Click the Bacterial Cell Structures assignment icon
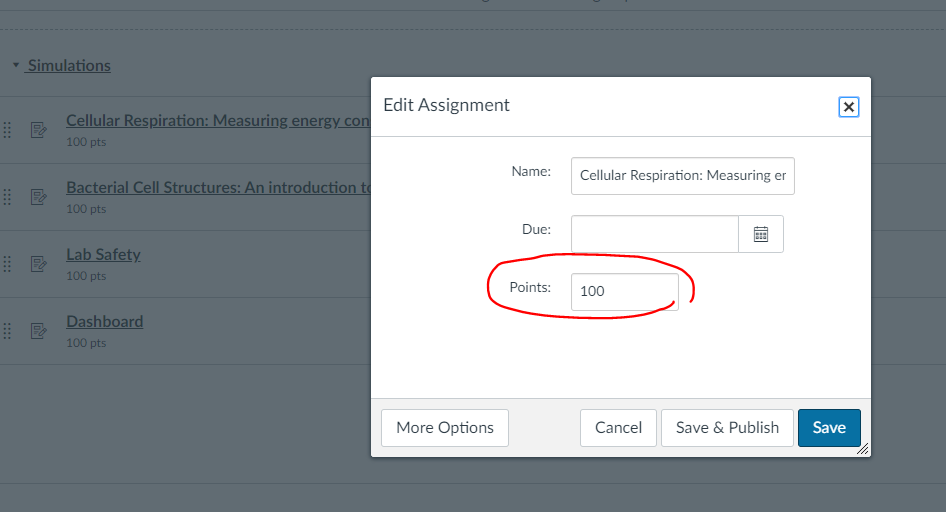The height and width of the screenshot is (512, 946). [39, 197]
